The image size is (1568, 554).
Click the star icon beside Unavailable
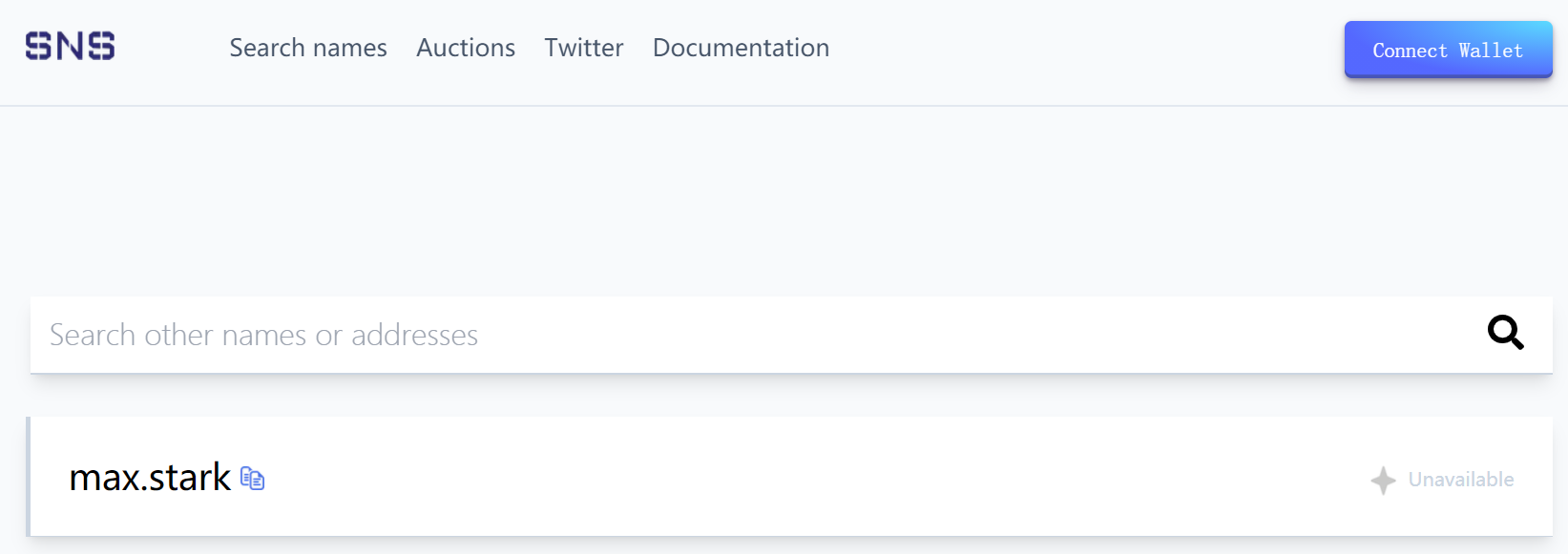click(1383, 480)
